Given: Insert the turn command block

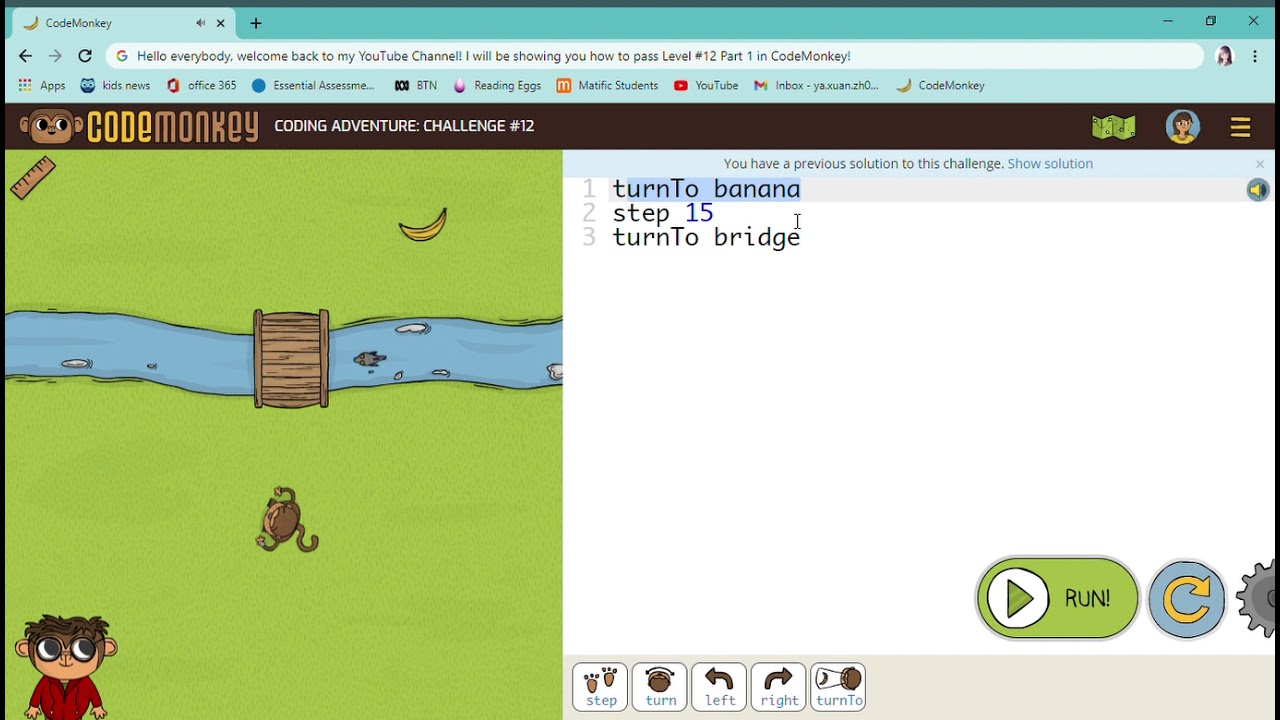Looking at the screenshot, I should pyautogui.click(x=660, y=687).
